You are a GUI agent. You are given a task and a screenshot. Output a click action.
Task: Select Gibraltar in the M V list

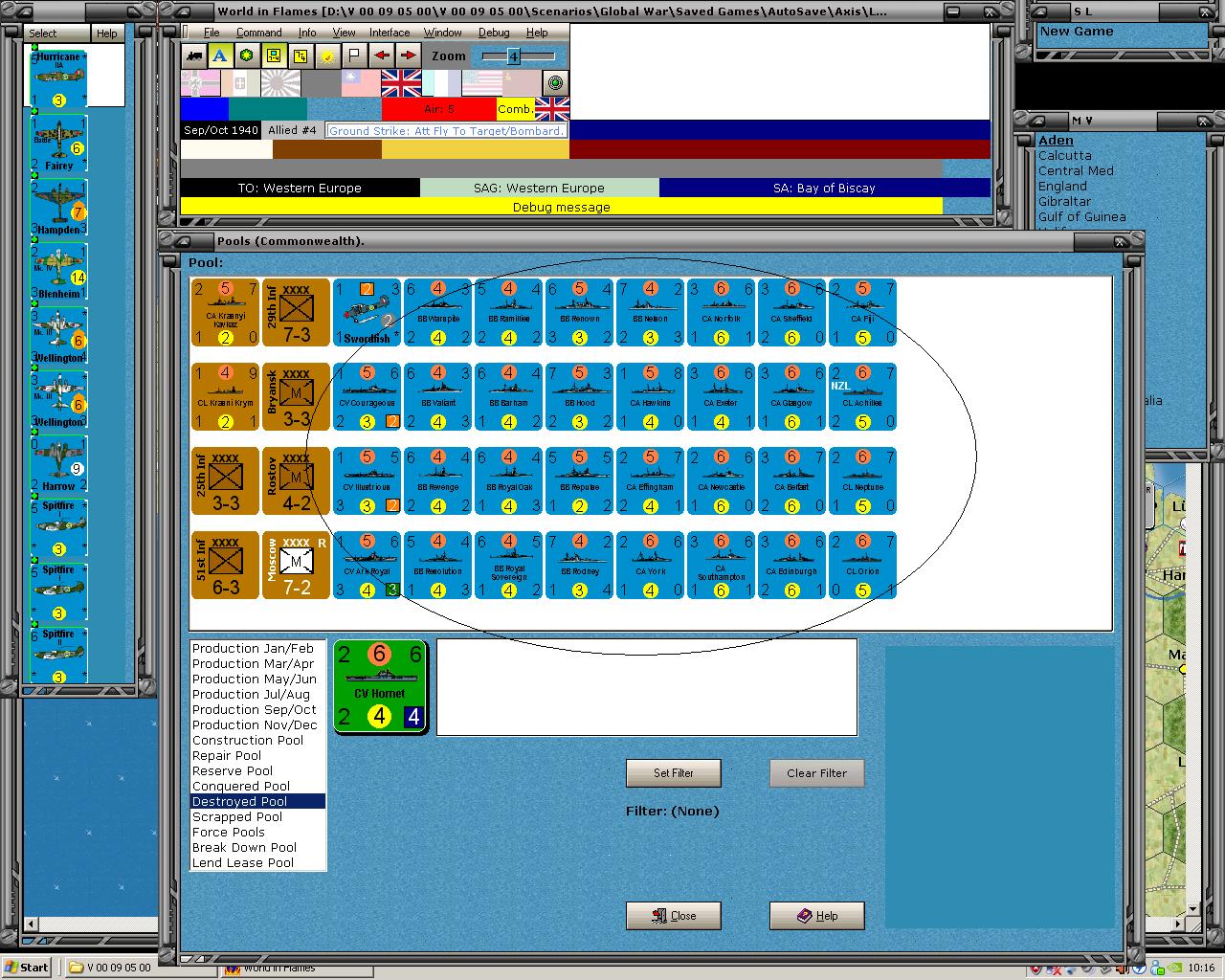click(x=1064, y=202)
